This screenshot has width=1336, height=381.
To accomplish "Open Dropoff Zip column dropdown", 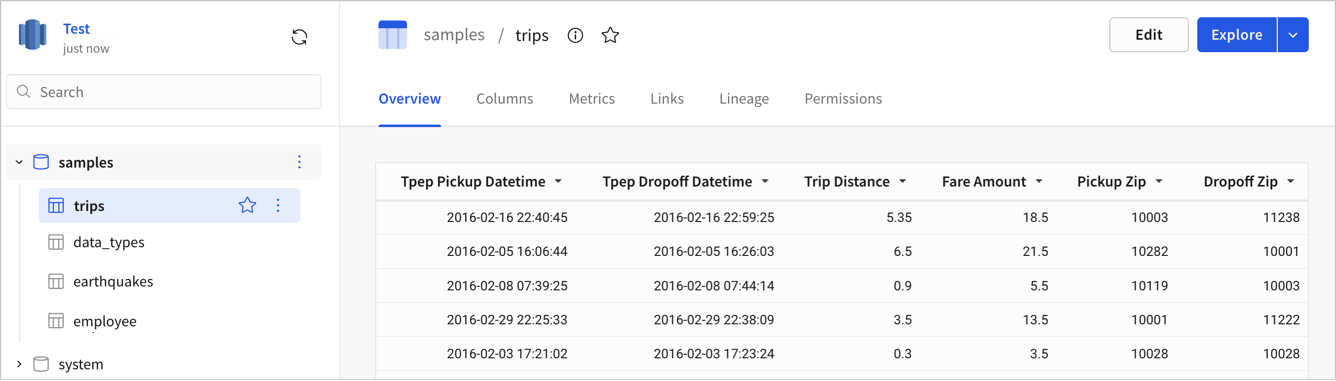I will [1291, 182].
